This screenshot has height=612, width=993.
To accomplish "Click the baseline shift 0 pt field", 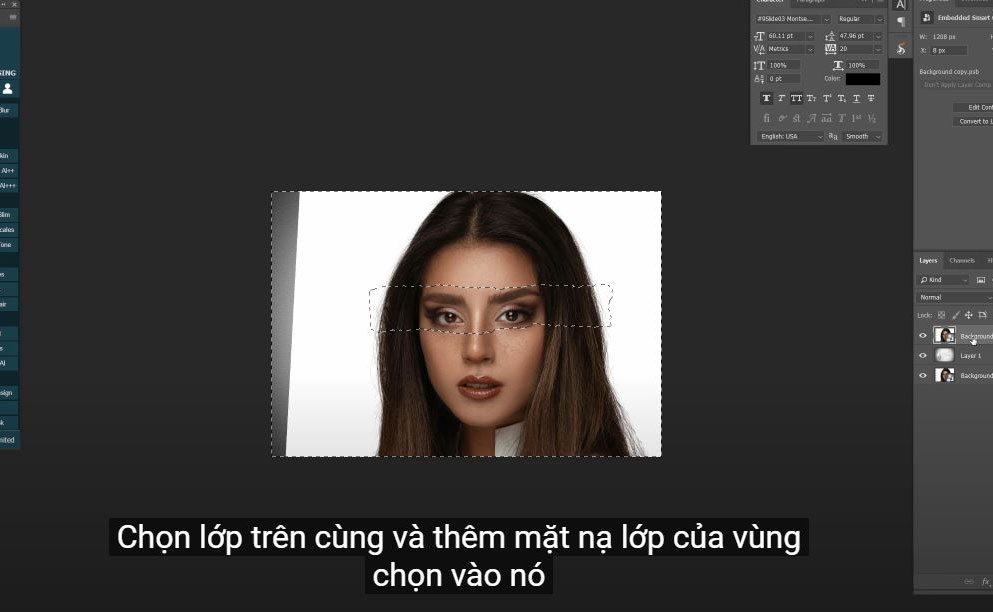I will [x=783, y=79].
